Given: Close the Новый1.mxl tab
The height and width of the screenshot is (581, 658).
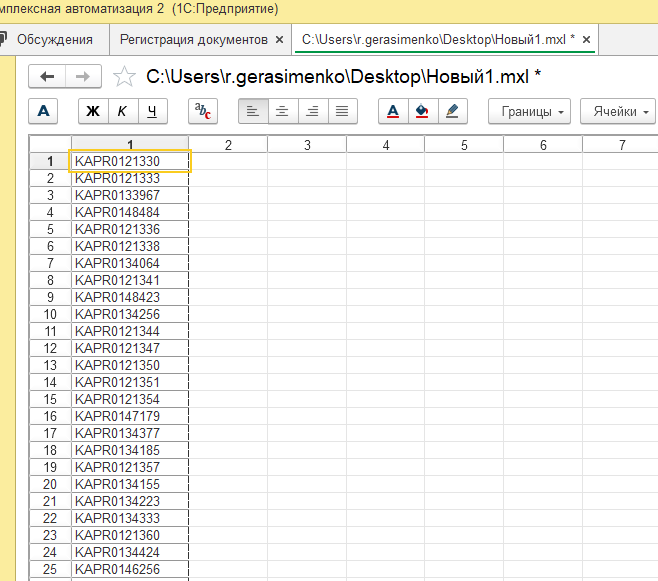Looking at the screenshot, I should 587,40.
